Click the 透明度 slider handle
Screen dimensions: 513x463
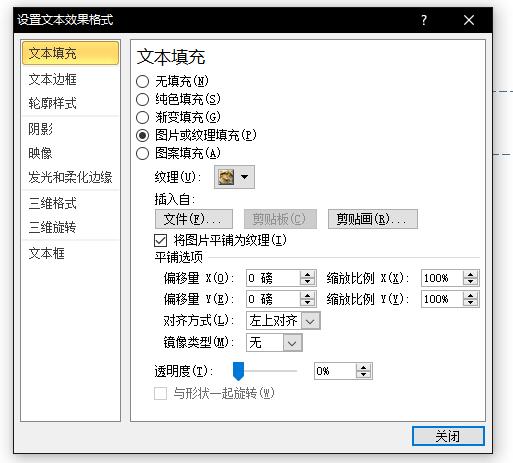(x=238, y=371)
